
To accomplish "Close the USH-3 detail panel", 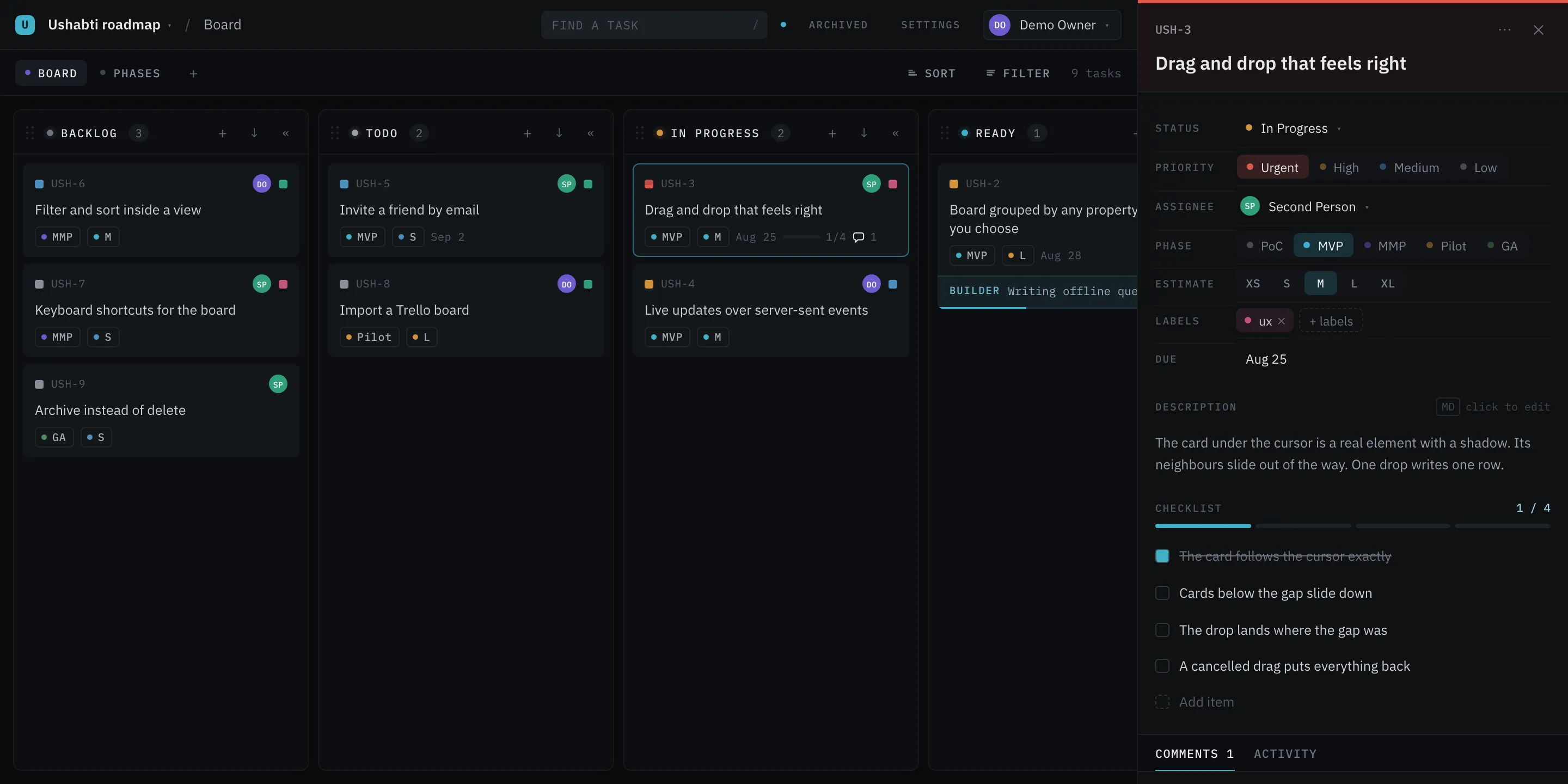I will click(1538, 30).
